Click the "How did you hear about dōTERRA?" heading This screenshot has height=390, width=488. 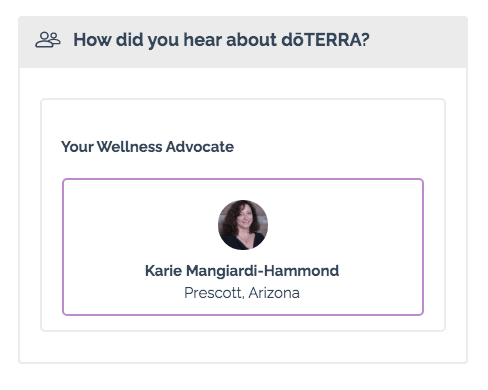pos(221,40)
